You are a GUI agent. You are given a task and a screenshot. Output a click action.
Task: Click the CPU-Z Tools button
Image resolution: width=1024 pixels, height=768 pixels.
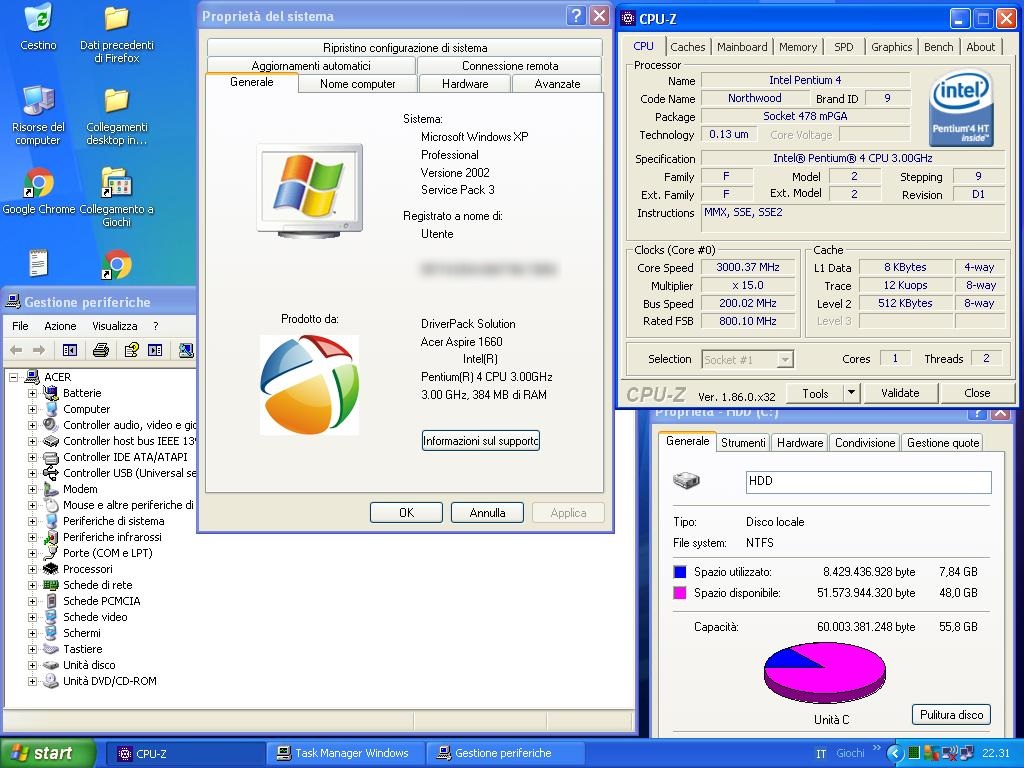(x=814, y=393)
